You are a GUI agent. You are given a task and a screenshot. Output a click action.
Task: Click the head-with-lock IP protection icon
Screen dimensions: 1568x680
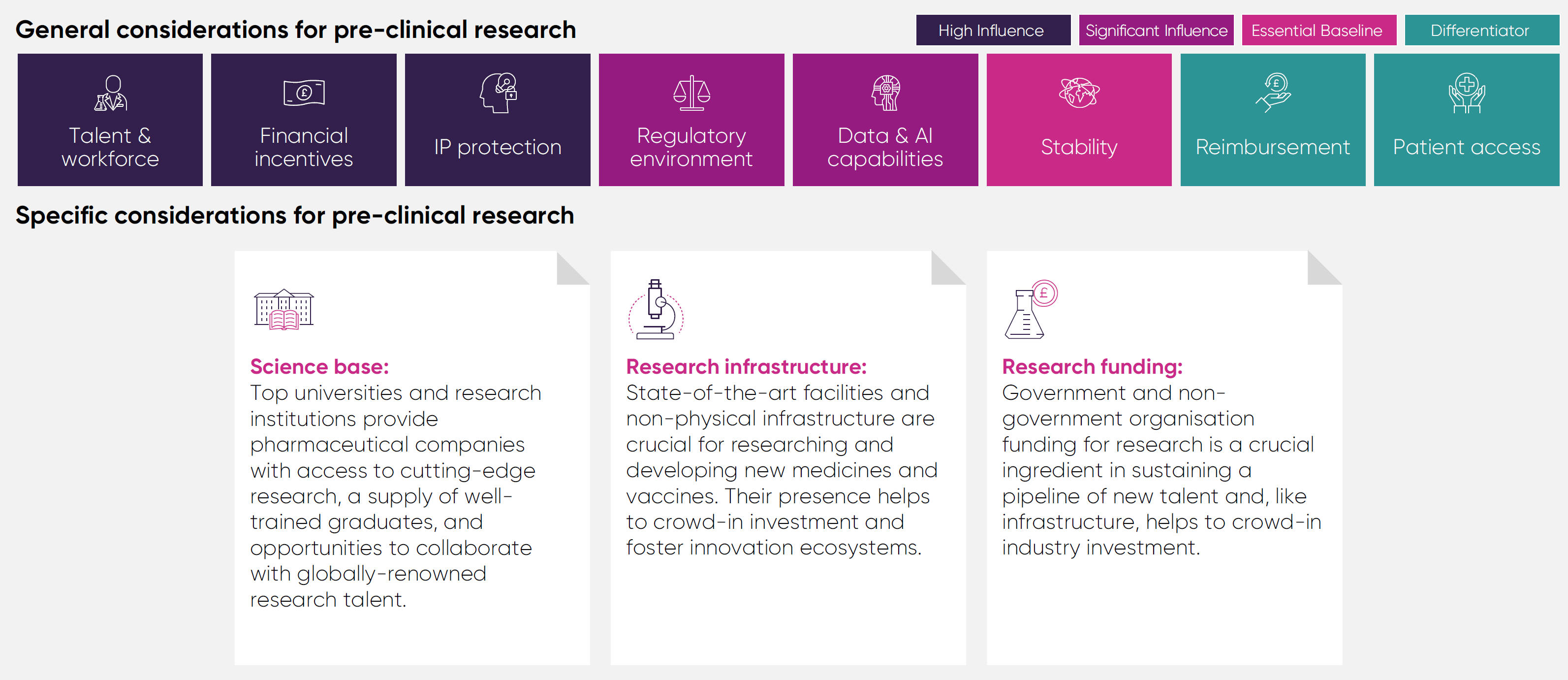pos(499,93)
